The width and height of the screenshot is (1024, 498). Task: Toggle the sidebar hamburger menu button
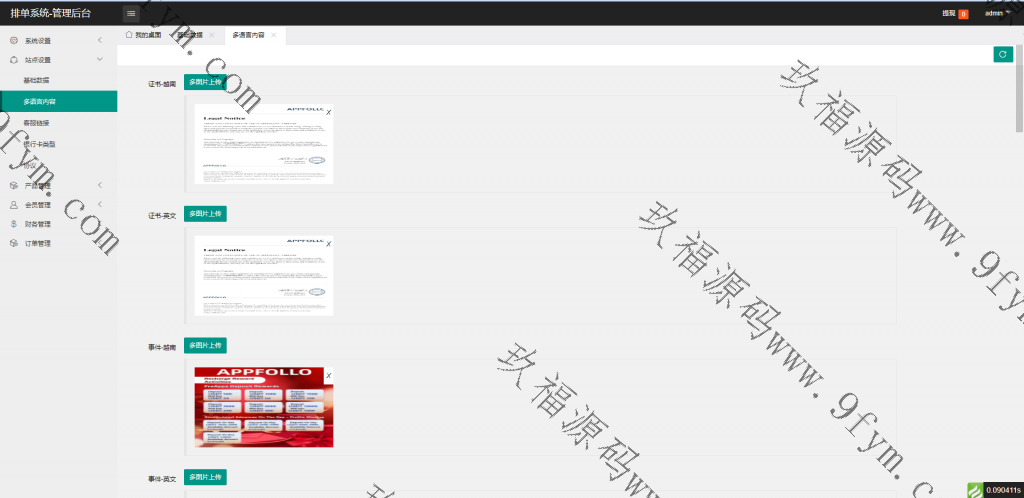click(131, 13)
